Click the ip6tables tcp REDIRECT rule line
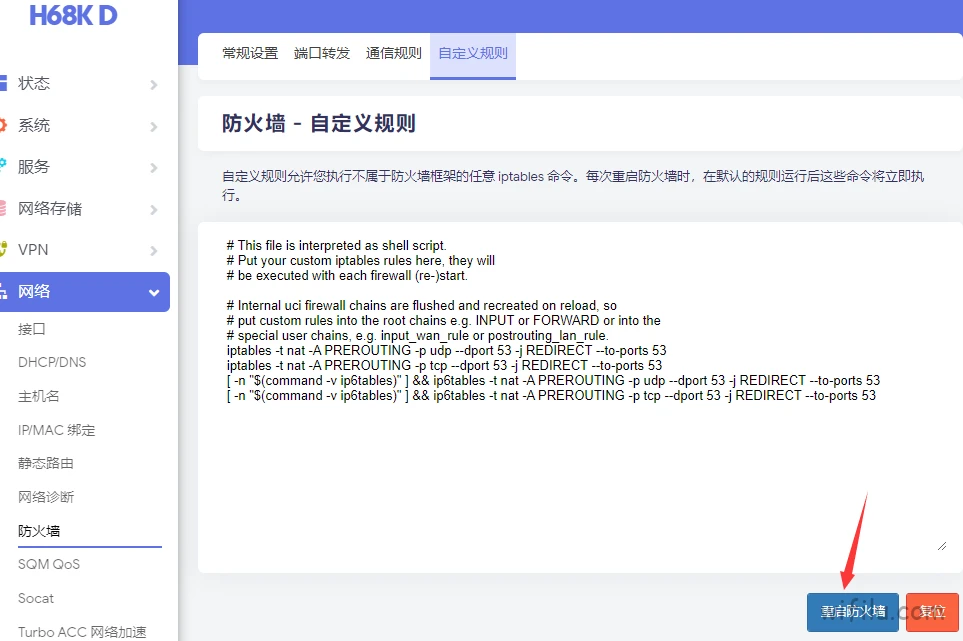963x641 pixels. [x=552, y=395]
